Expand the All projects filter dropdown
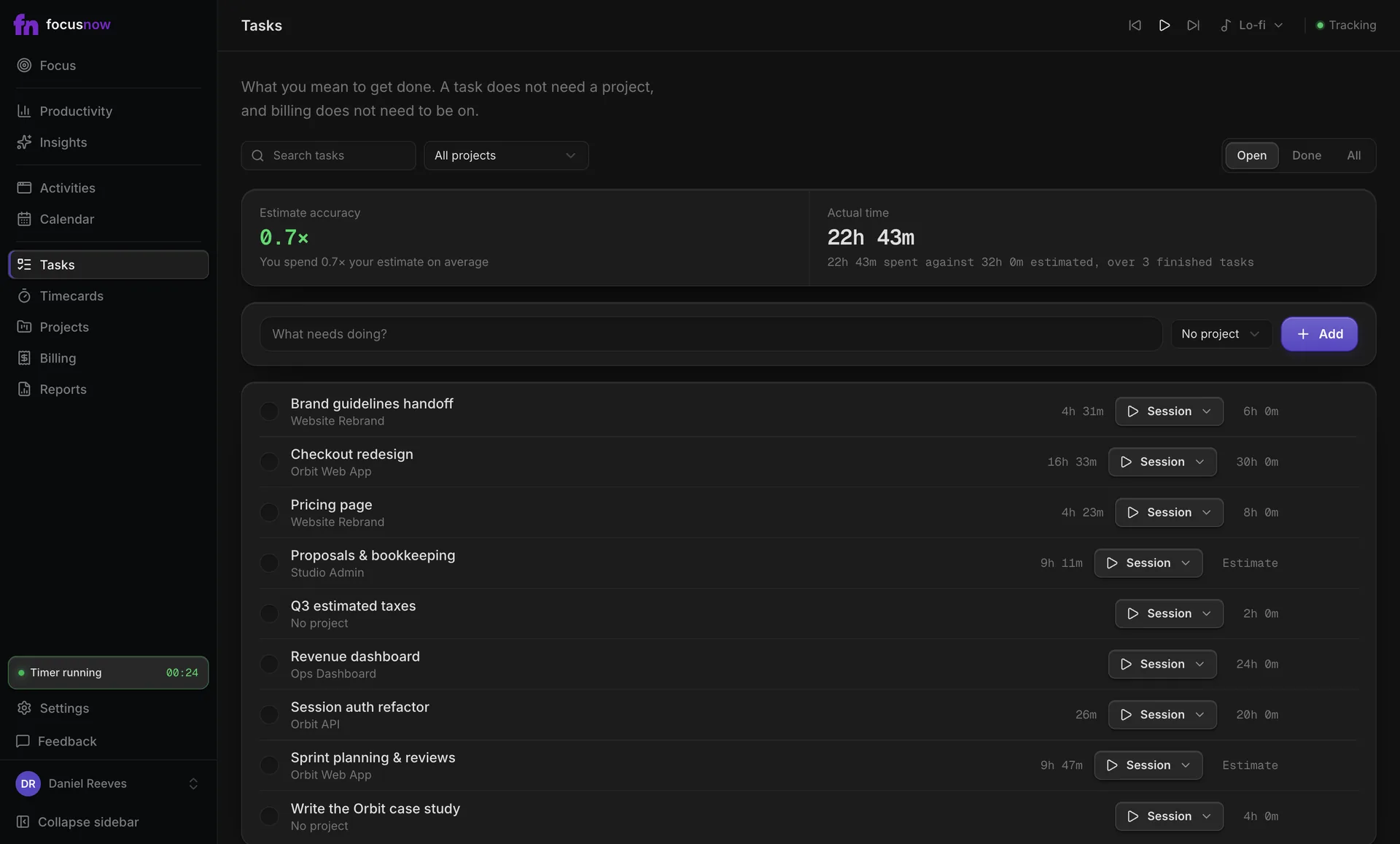Image resolution: width=1400 pixels, height=844 pixels. click(506, 155)
